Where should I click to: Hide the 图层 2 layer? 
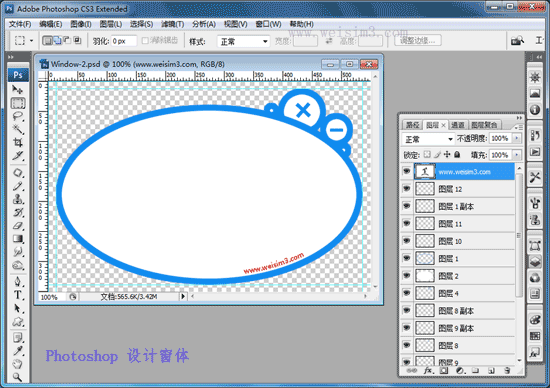tap(407, 276)
